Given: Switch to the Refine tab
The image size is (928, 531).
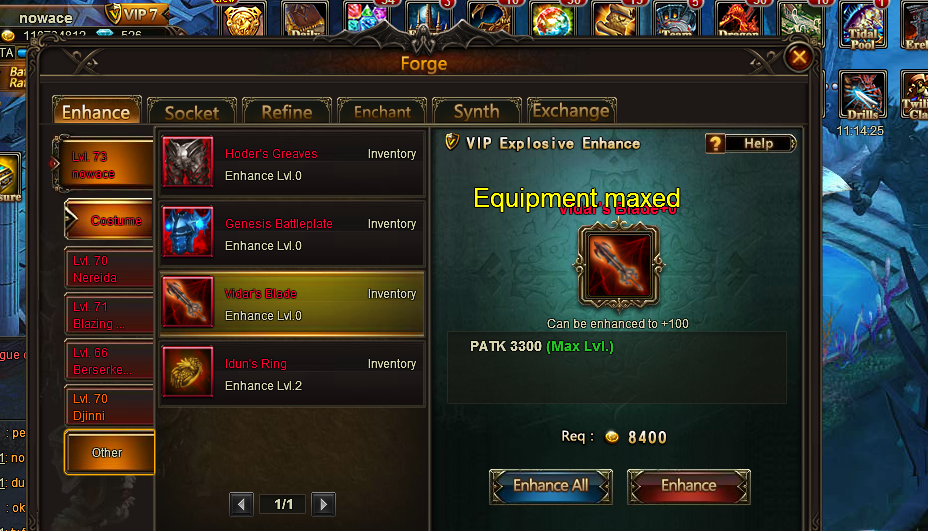Looking at the screenshot, I should click(287, 111).
